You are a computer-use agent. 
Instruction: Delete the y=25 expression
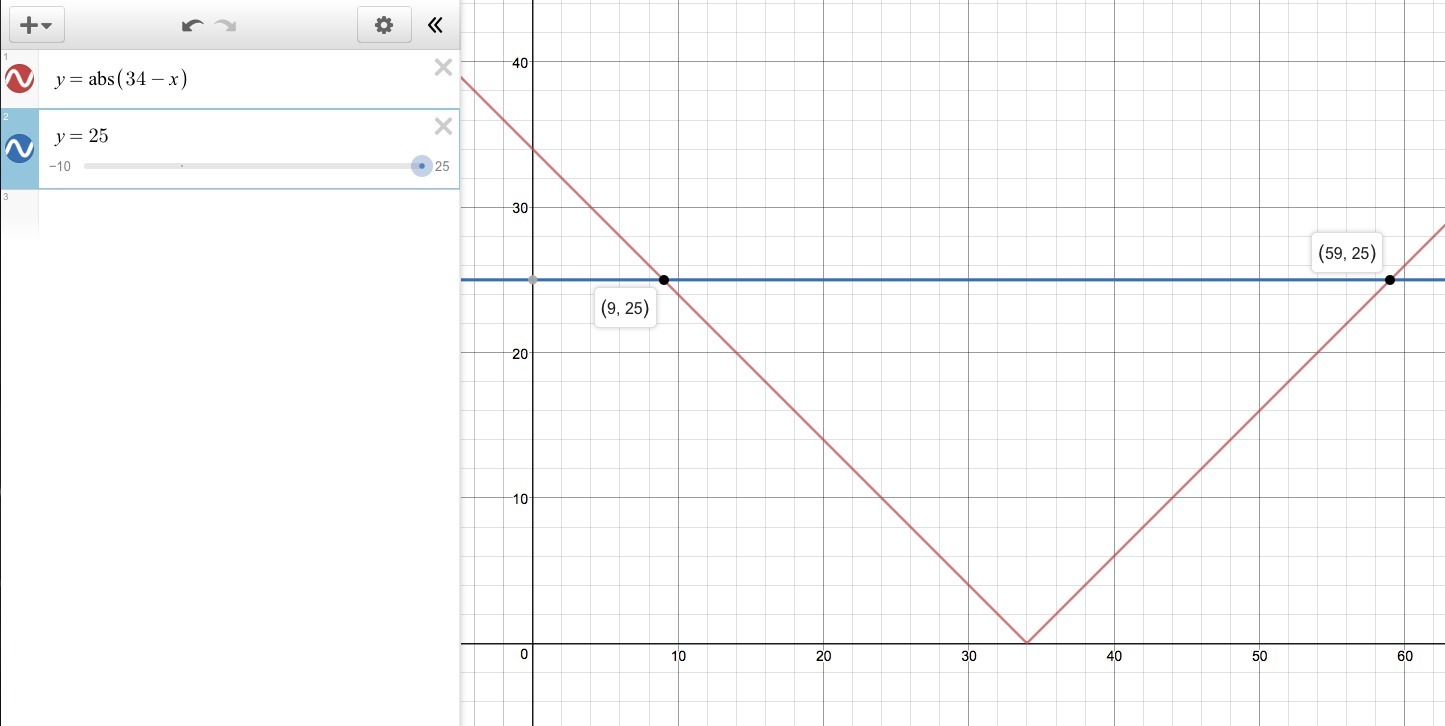(x=443, y=126)
